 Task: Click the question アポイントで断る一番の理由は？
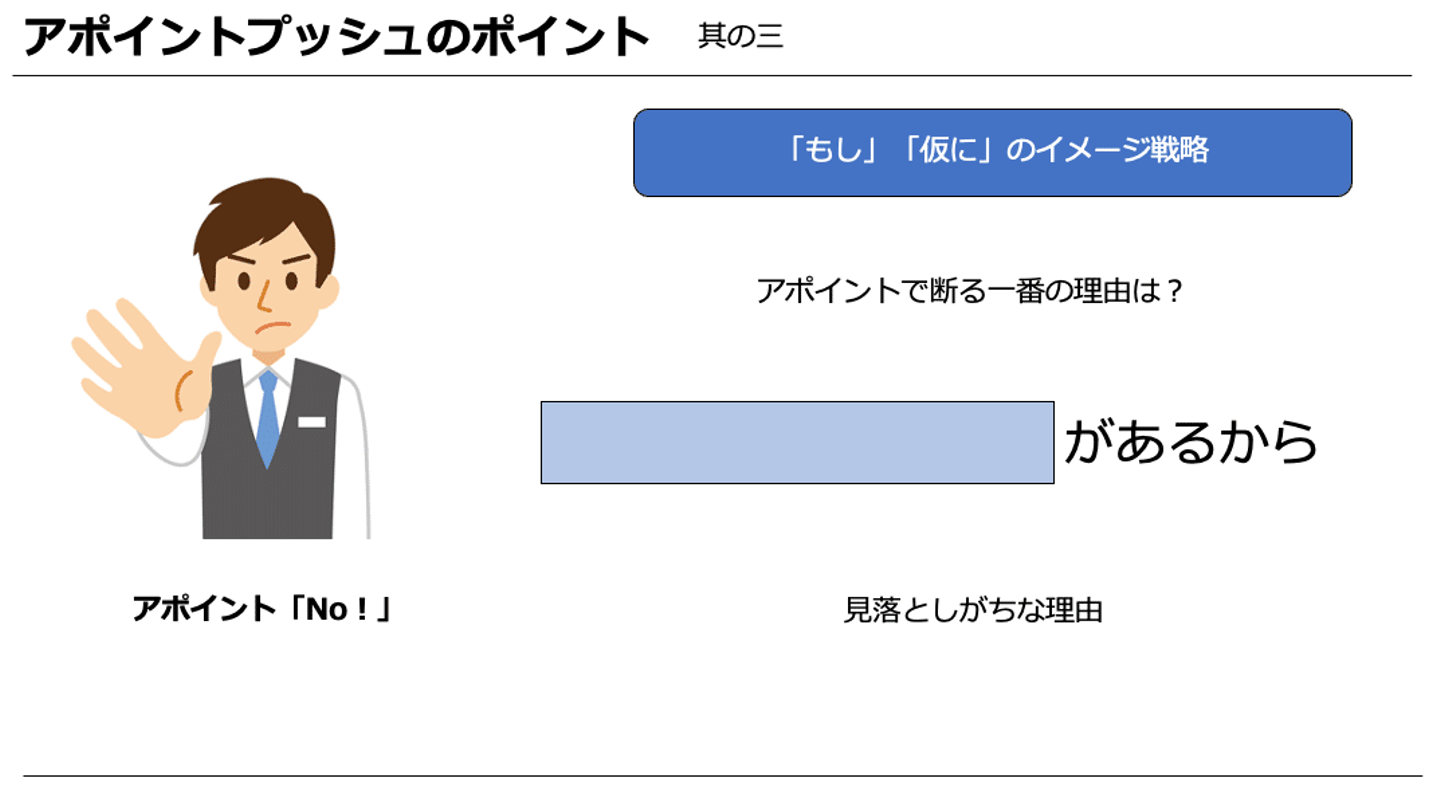click(970, 292)
